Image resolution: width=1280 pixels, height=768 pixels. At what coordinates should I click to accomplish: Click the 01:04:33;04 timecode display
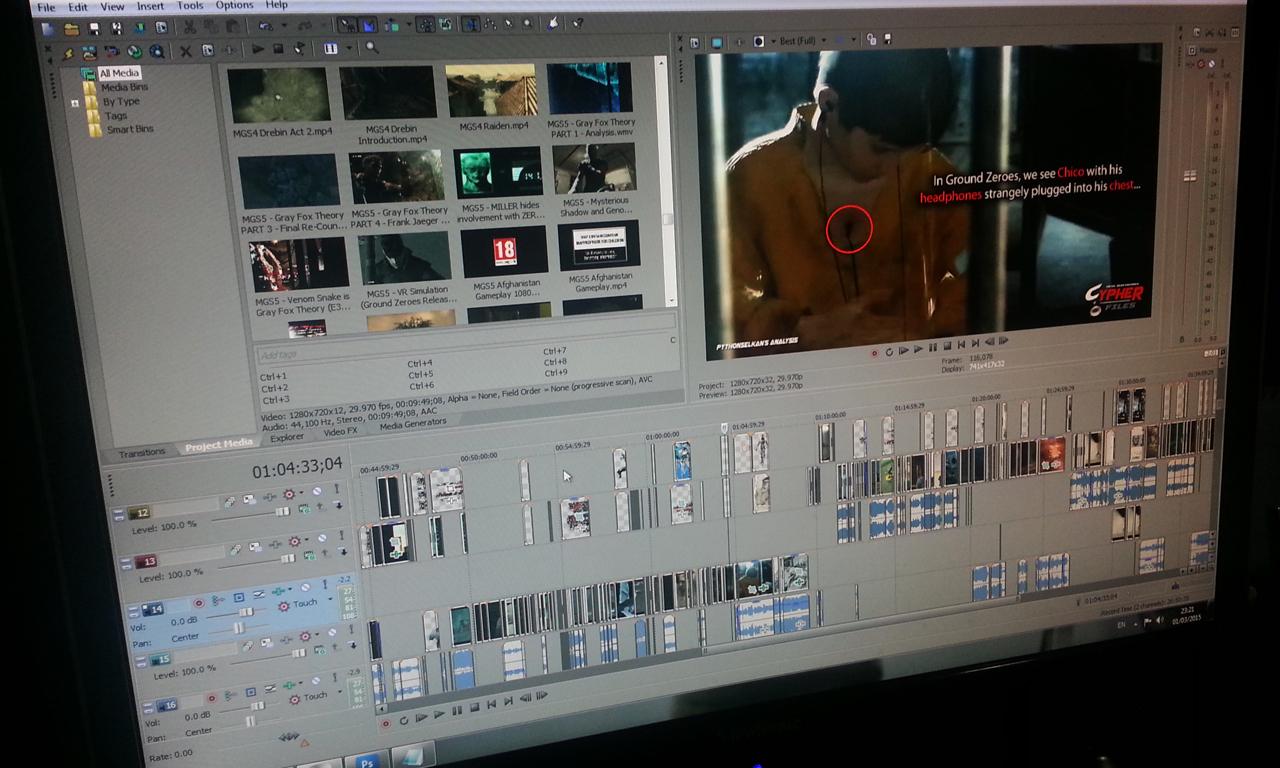pyautogui.click(x=297, y=466)
